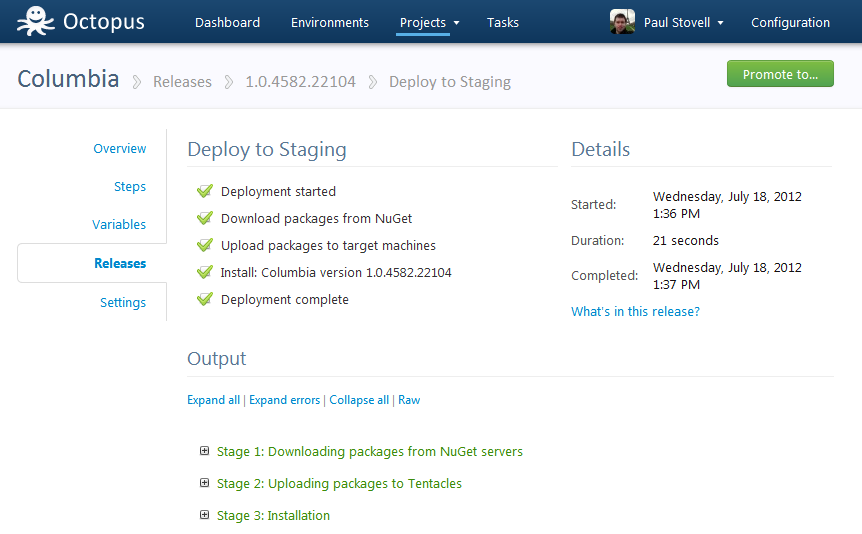The height and width of the screenshot is (534, 862).
Task: Open the Configuration menu item
Action: tap(791, 23)
